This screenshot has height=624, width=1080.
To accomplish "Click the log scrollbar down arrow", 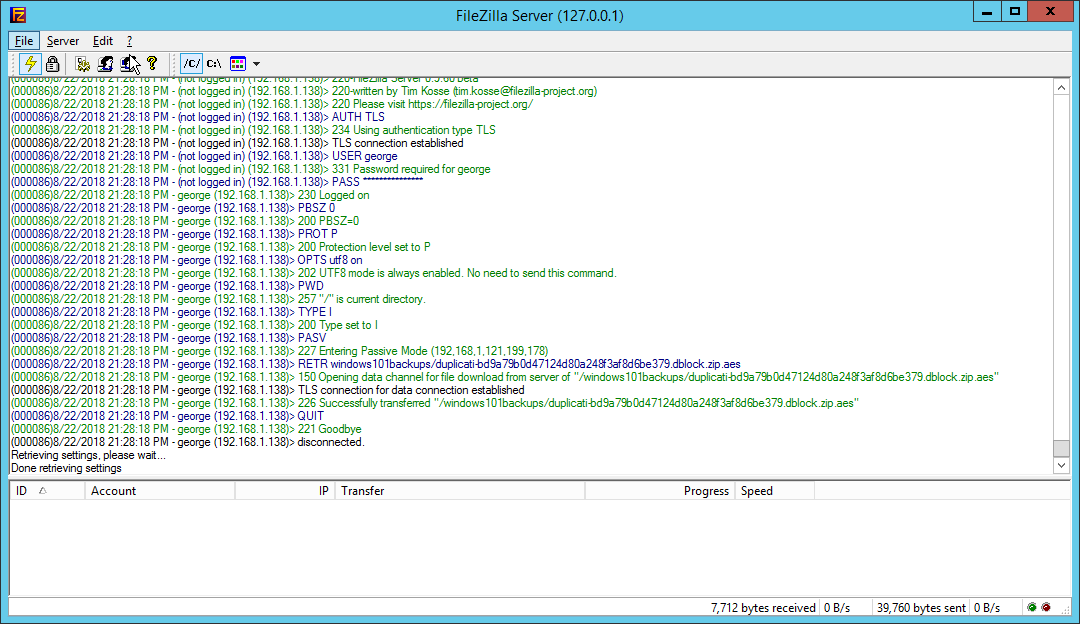I will coord(1061,466).
